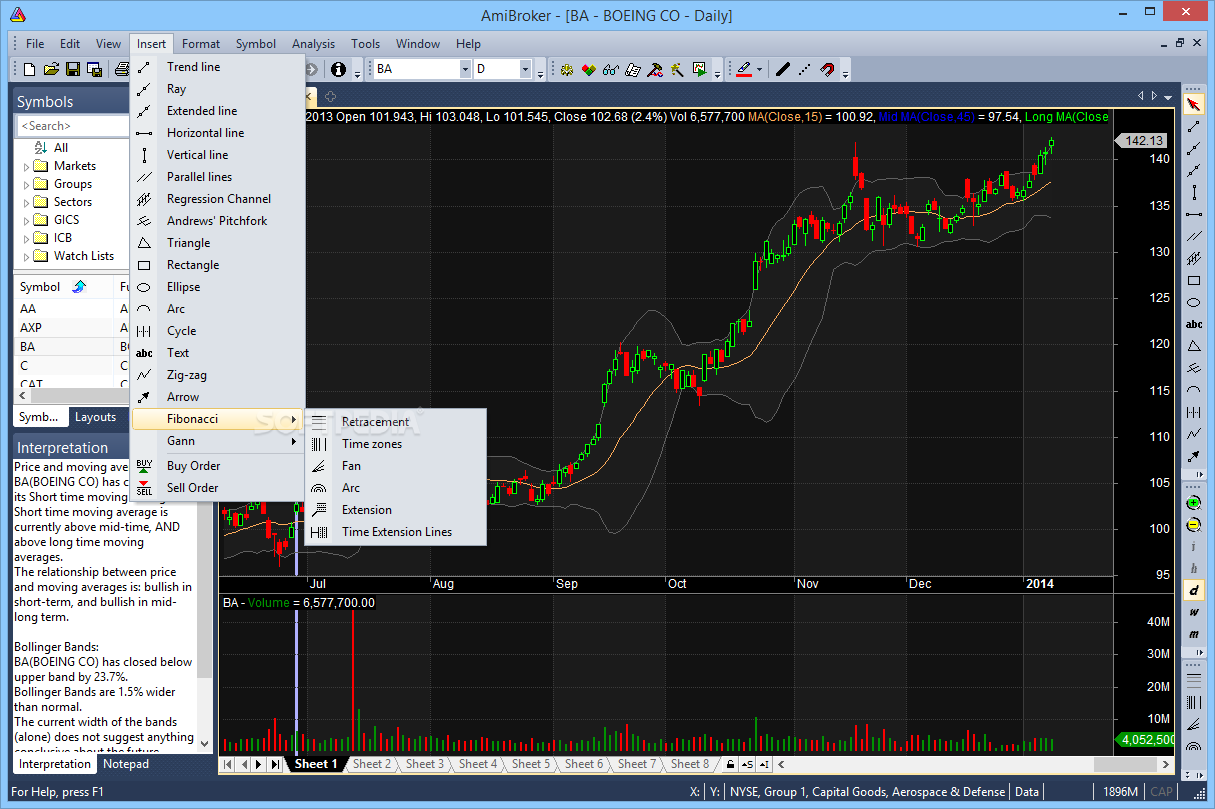Select the red arrow pointer tool
This screenshot has height=809, width=1215.
click(x=1194, y=104)
